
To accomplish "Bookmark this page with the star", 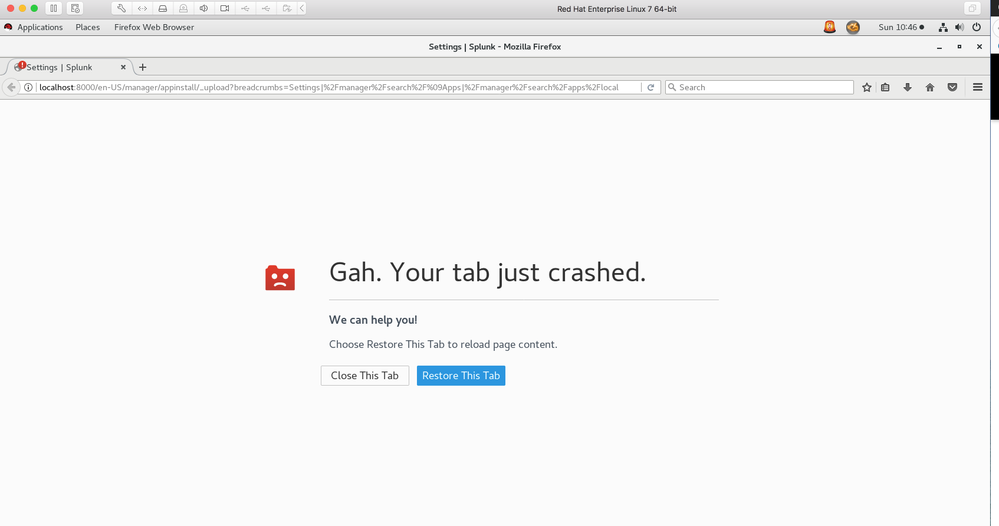I will (866, 87).
